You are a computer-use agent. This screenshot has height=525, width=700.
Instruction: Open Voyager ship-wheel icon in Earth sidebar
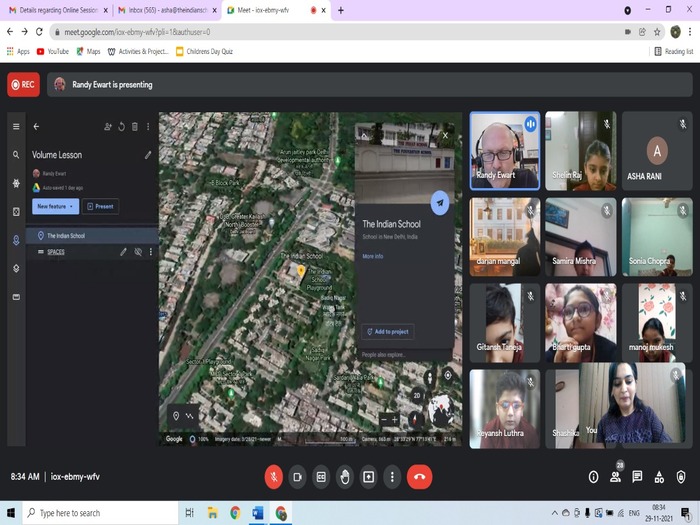coord(16,183)
